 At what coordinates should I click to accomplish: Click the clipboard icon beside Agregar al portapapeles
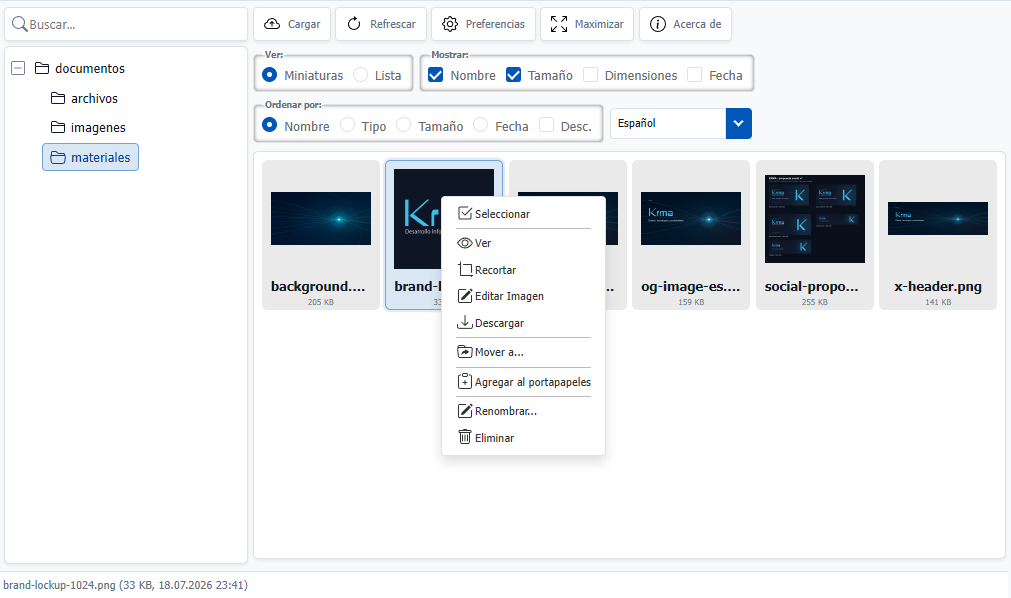[464, 381]
